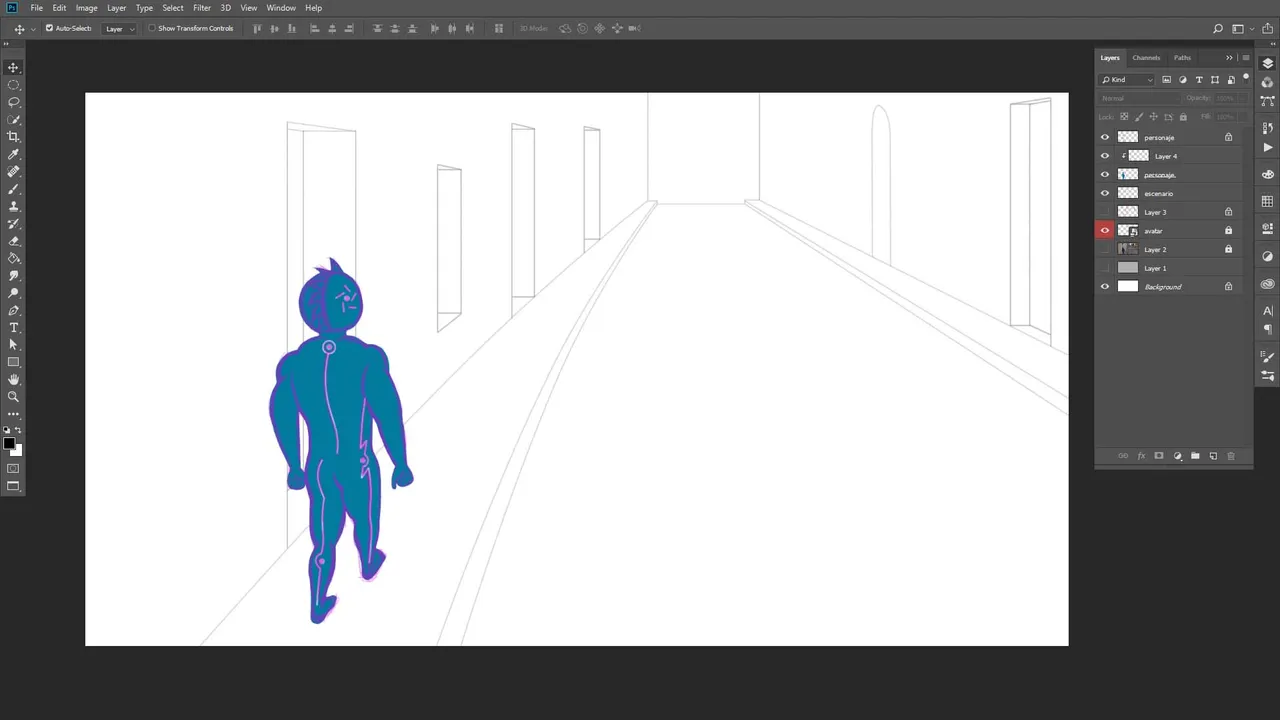Screen dimensions: 1280x720
Task: Switch to the Channels tab
Action: click(1146, 58)
